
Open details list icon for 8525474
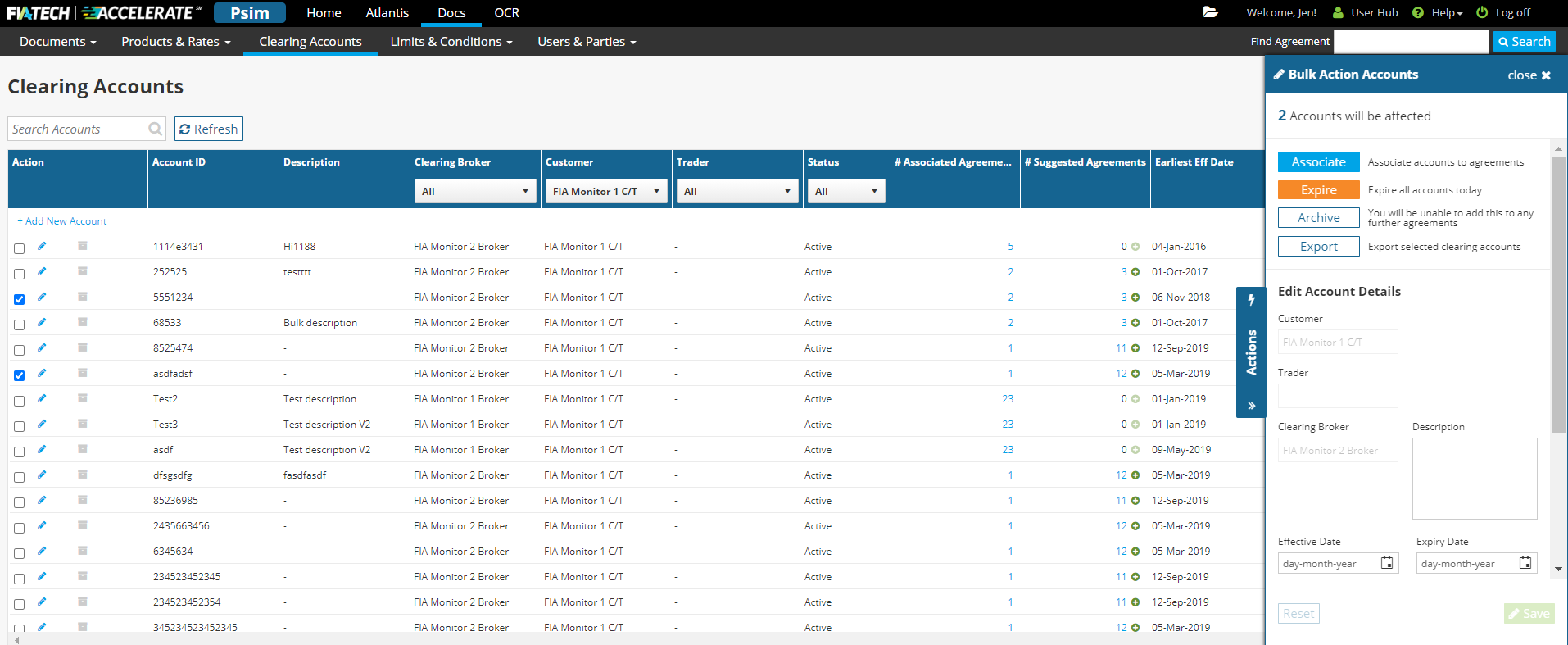coord(83,347)
